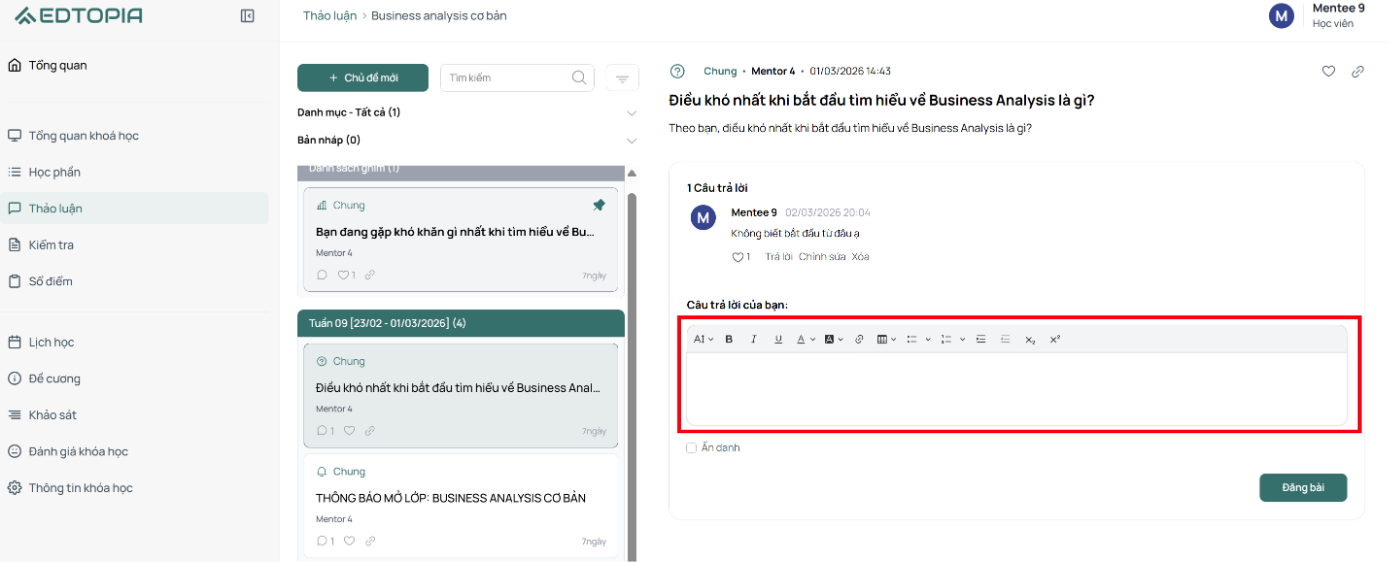Toggle bold formatting in reply editor
Viewport: 1389px width, 562px height.
coord(729,339)
